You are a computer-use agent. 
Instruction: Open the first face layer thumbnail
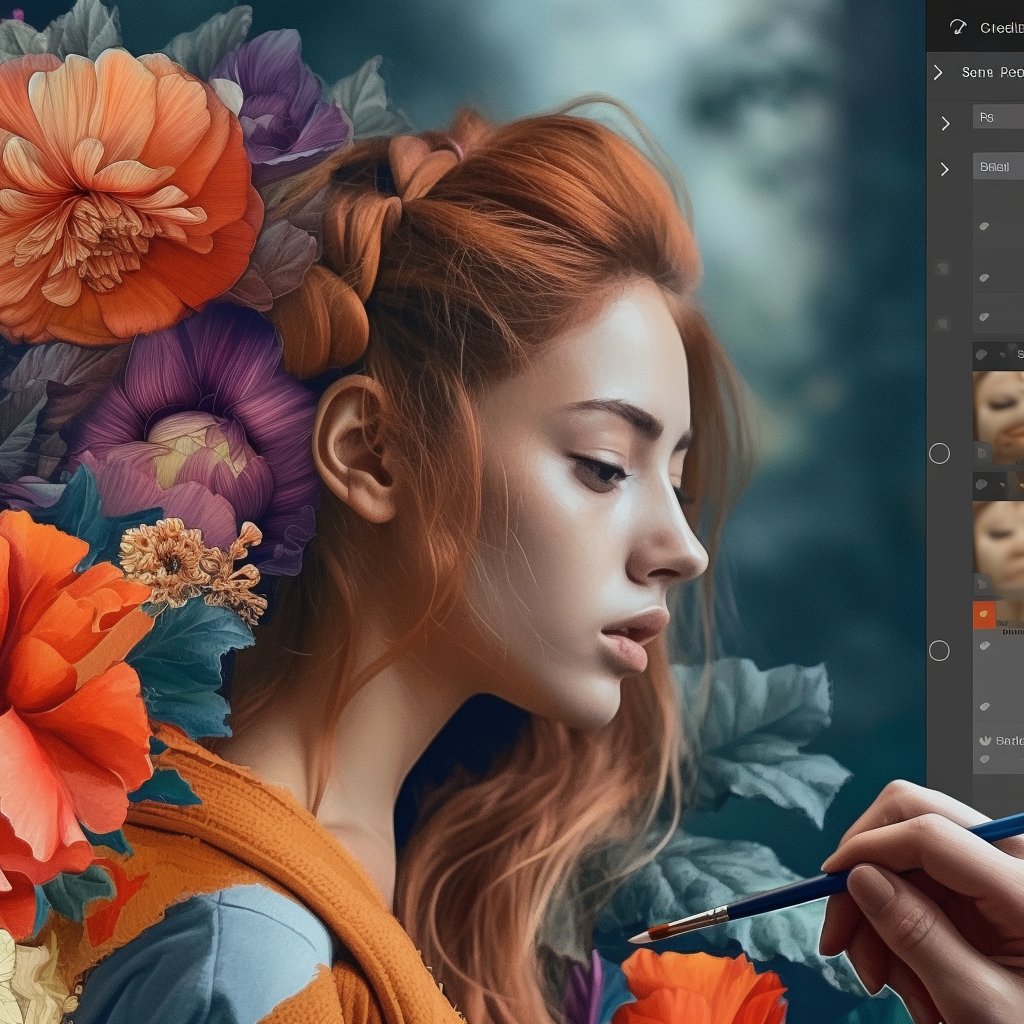coord(999,417)
